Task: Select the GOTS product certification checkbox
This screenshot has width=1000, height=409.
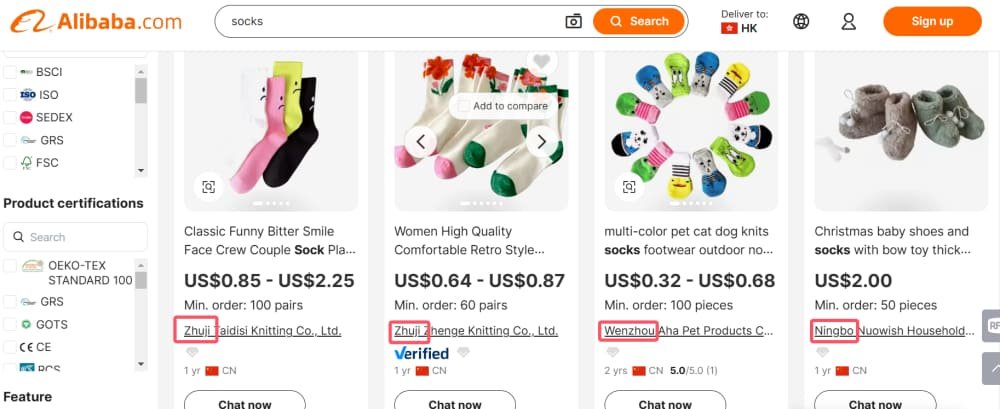Action: [10, 324]
